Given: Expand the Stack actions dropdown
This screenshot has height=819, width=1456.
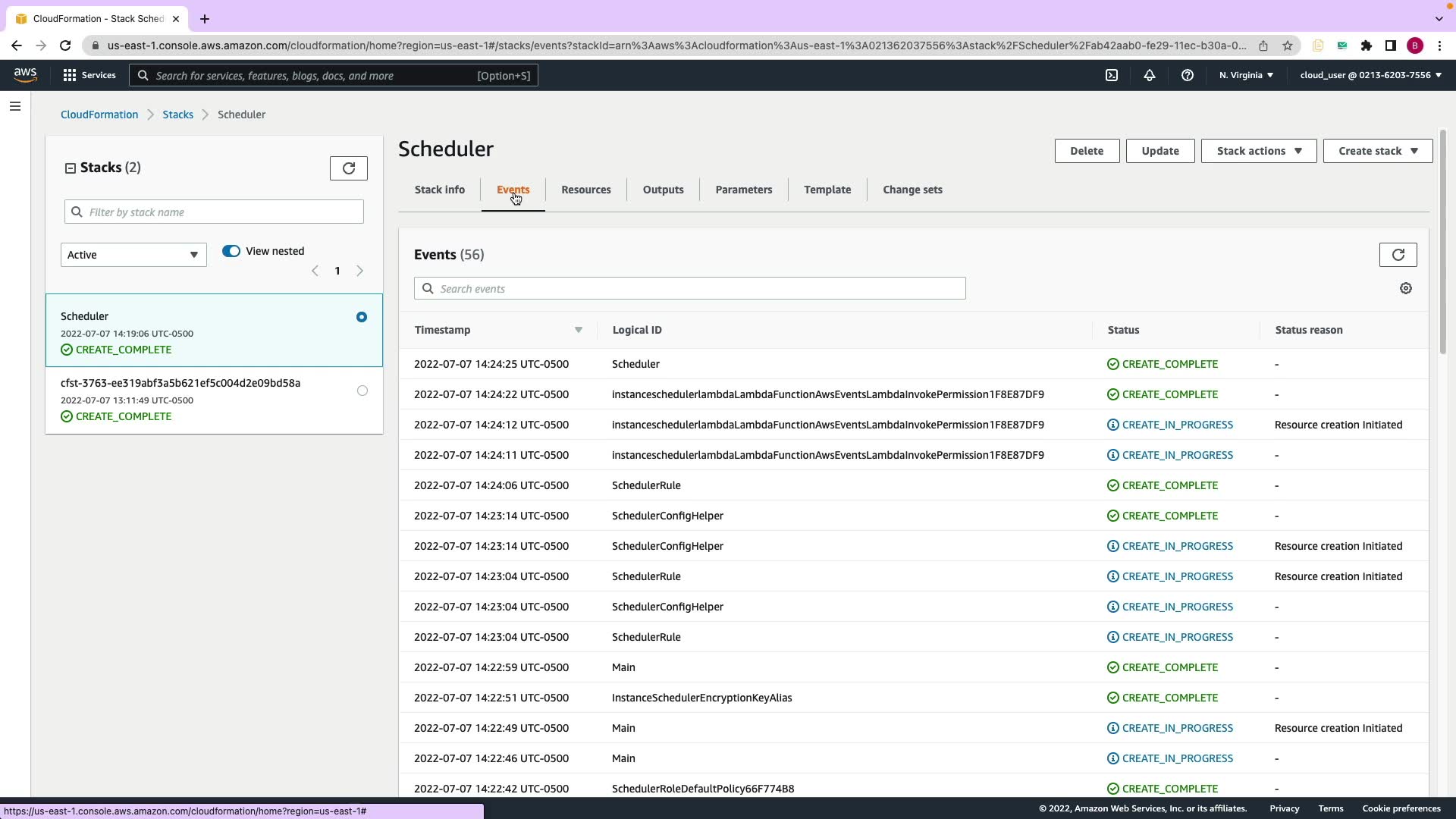Looking at the screenshot, I should click(x=1259, y=151).
